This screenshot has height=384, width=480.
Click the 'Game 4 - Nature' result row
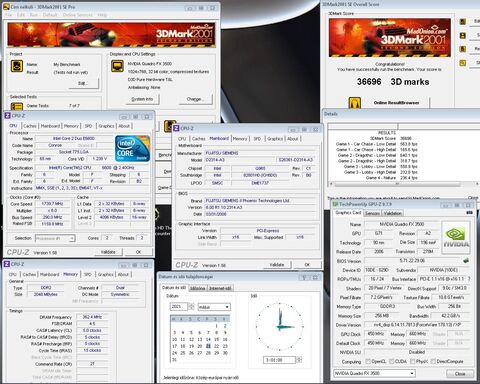click(392, 178)
